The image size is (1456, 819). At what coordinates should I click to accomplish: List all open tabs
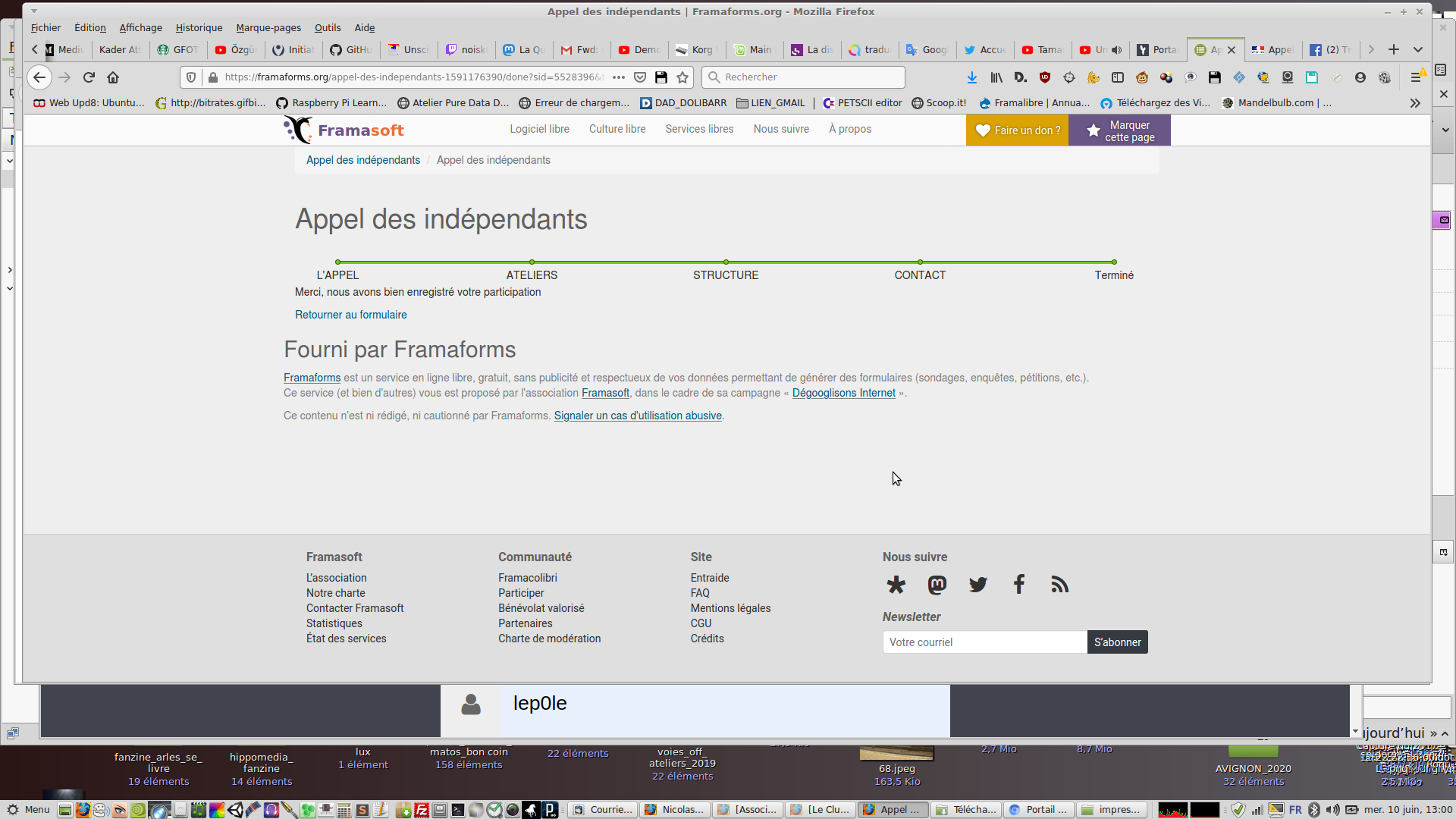1418,50
